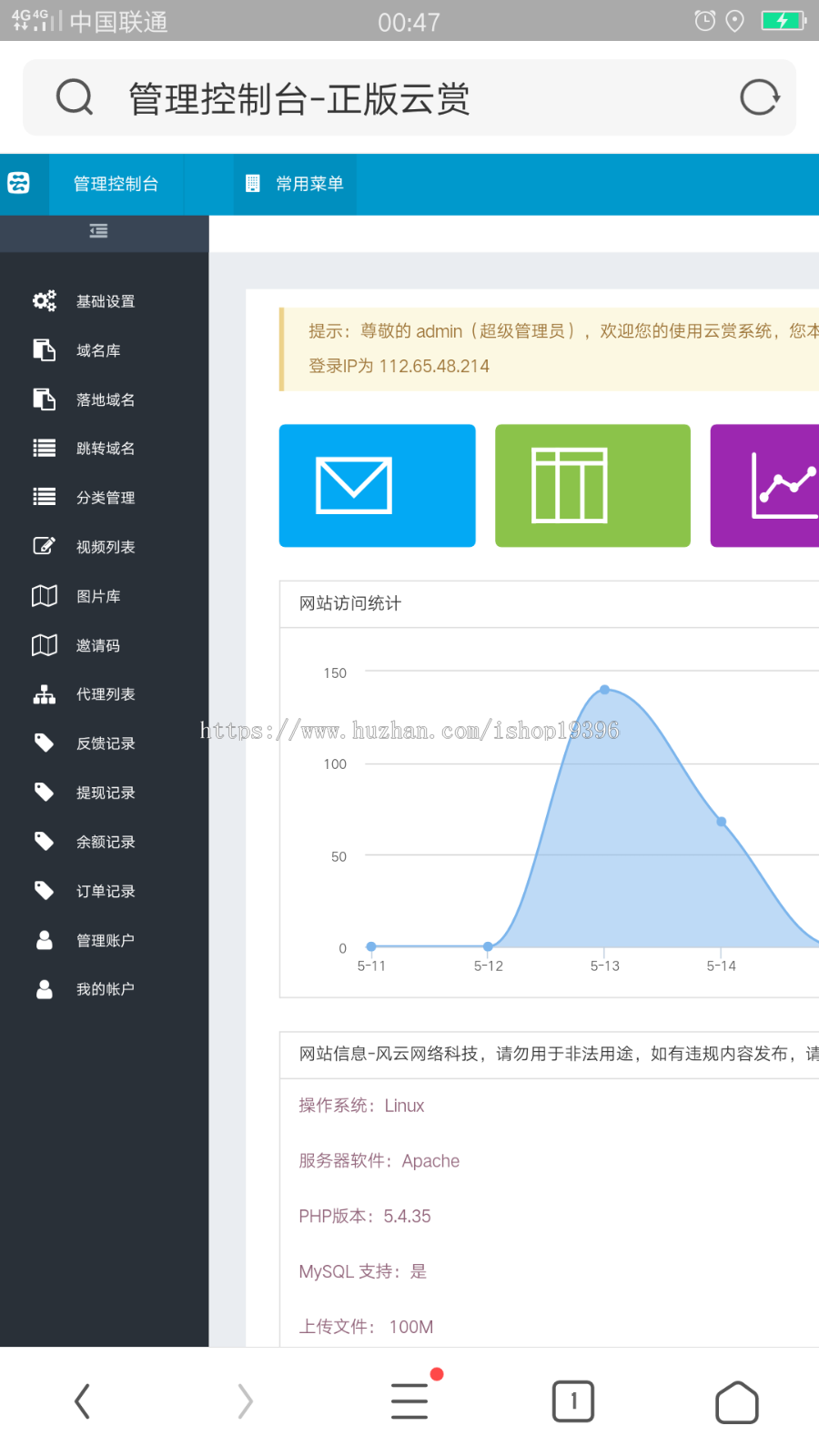Click the site logo icon in blue header
This screenshot has width=819, height=1456.
[x=19, y=183]
